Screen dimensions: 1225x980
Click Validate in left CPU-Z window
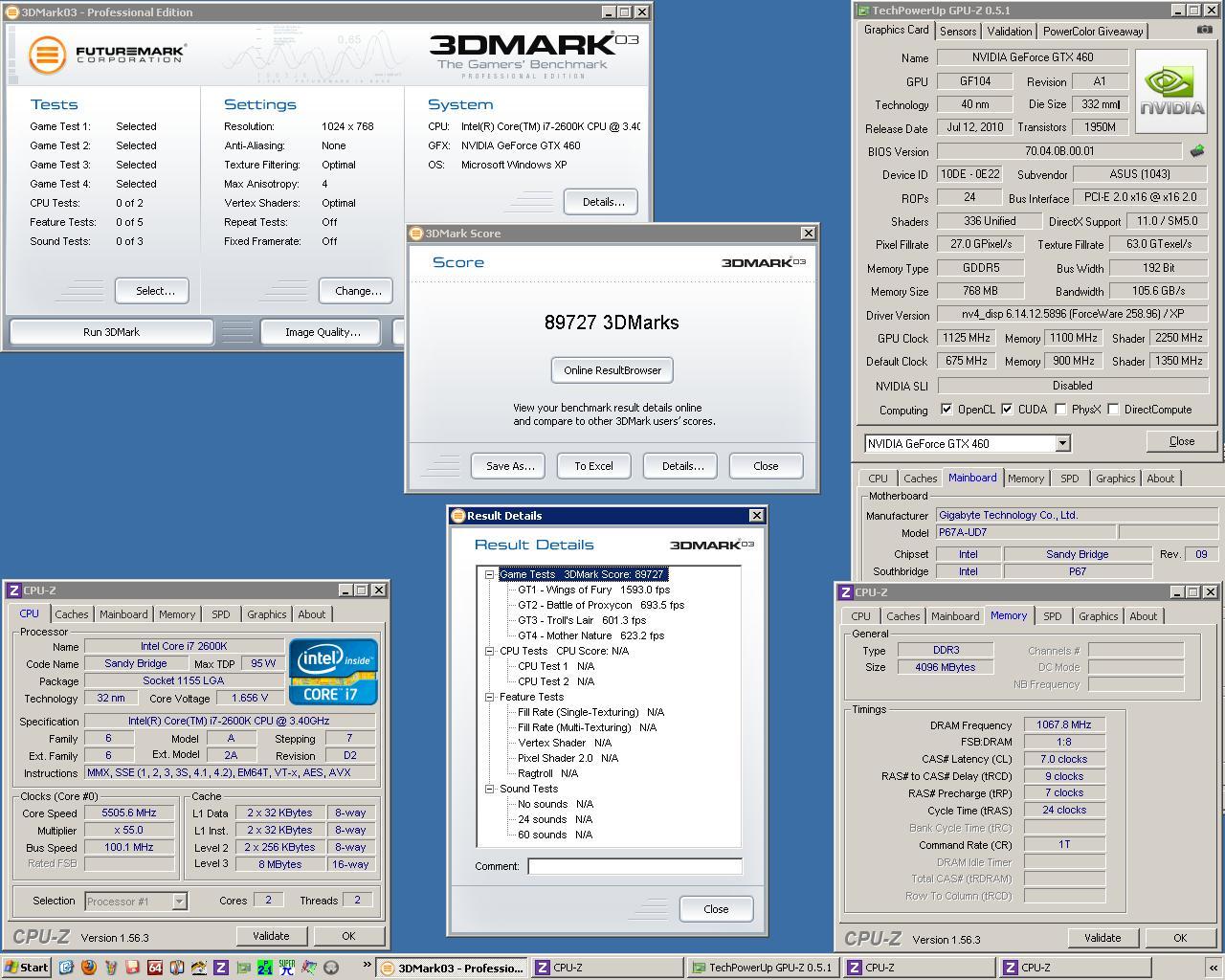(271, 936)
